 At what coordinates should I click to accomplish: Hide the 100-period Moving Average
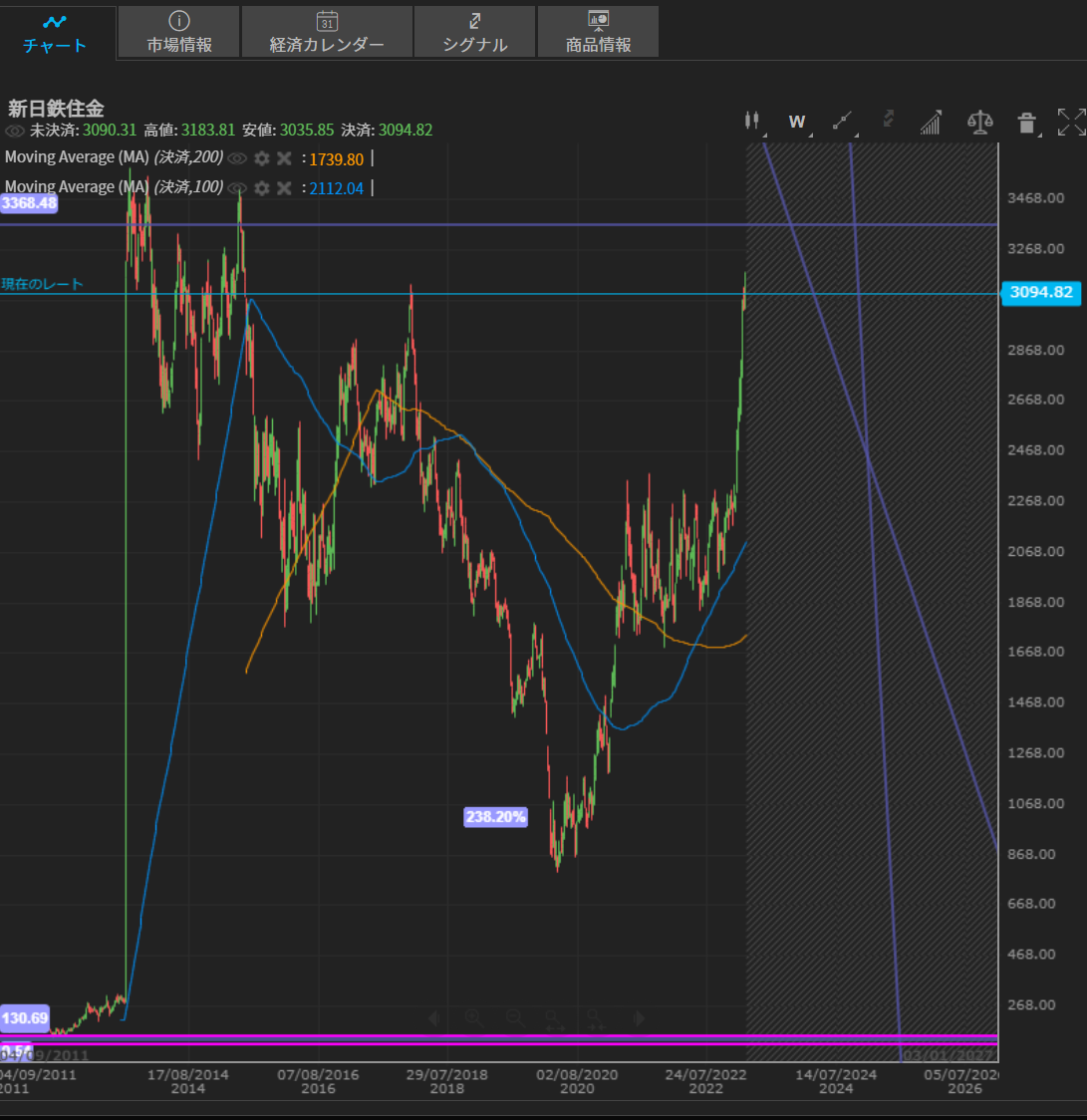pyautogui.click(x=237, y=188)
